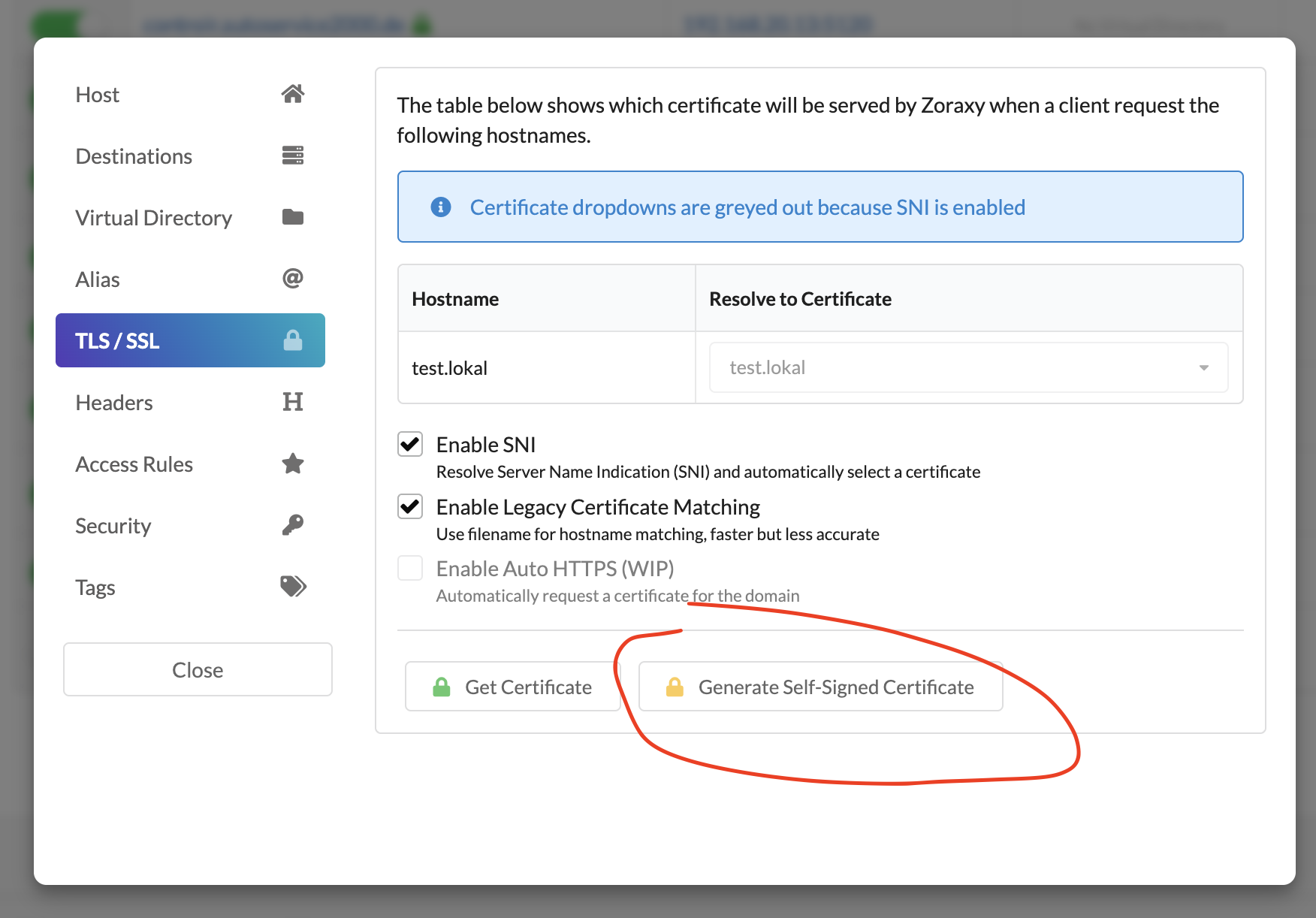Select the TLS / SSL tab
The width and height of the screenshot is (1316, 918).
click(190, 340)
